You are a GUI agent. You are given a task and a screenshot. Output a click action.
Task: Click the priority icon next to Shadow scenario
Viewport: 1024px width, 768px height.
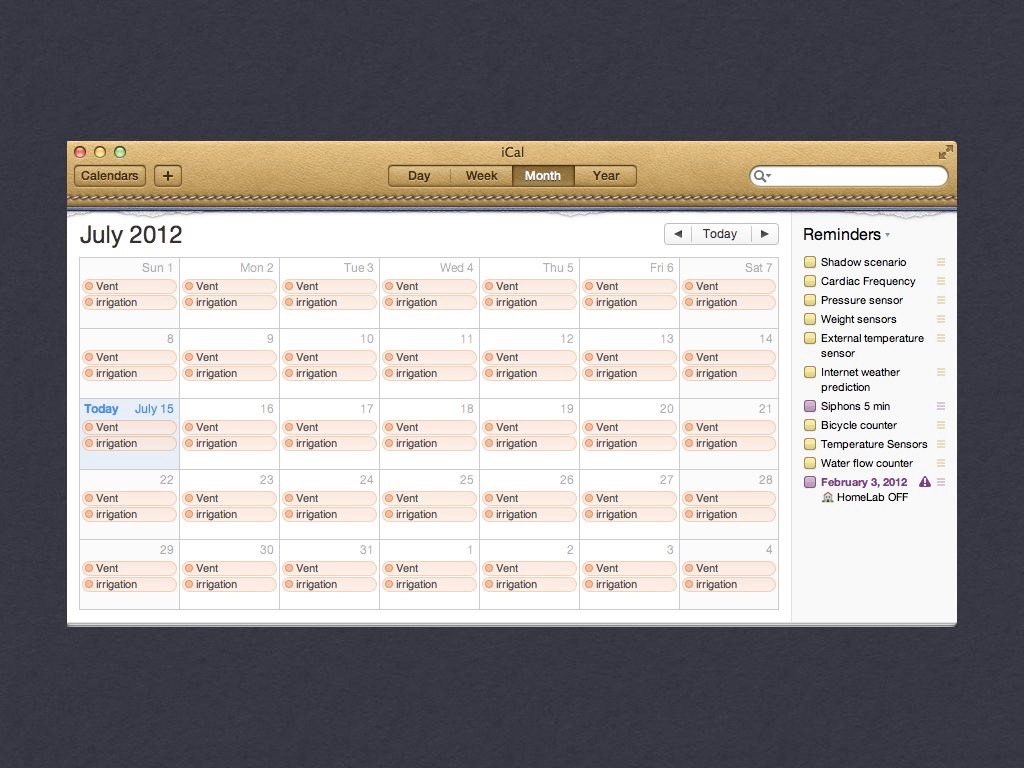[941, 262]
